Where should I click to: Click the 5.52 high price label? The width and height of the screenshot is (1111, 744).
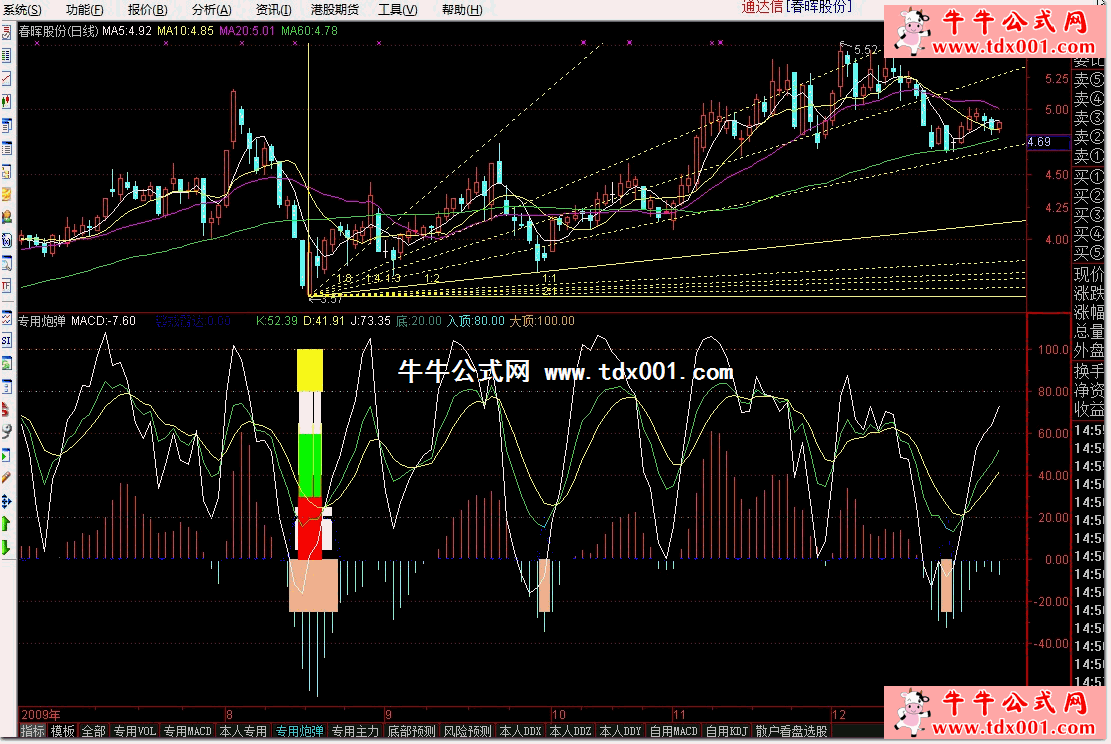click(x=866, y=50)
